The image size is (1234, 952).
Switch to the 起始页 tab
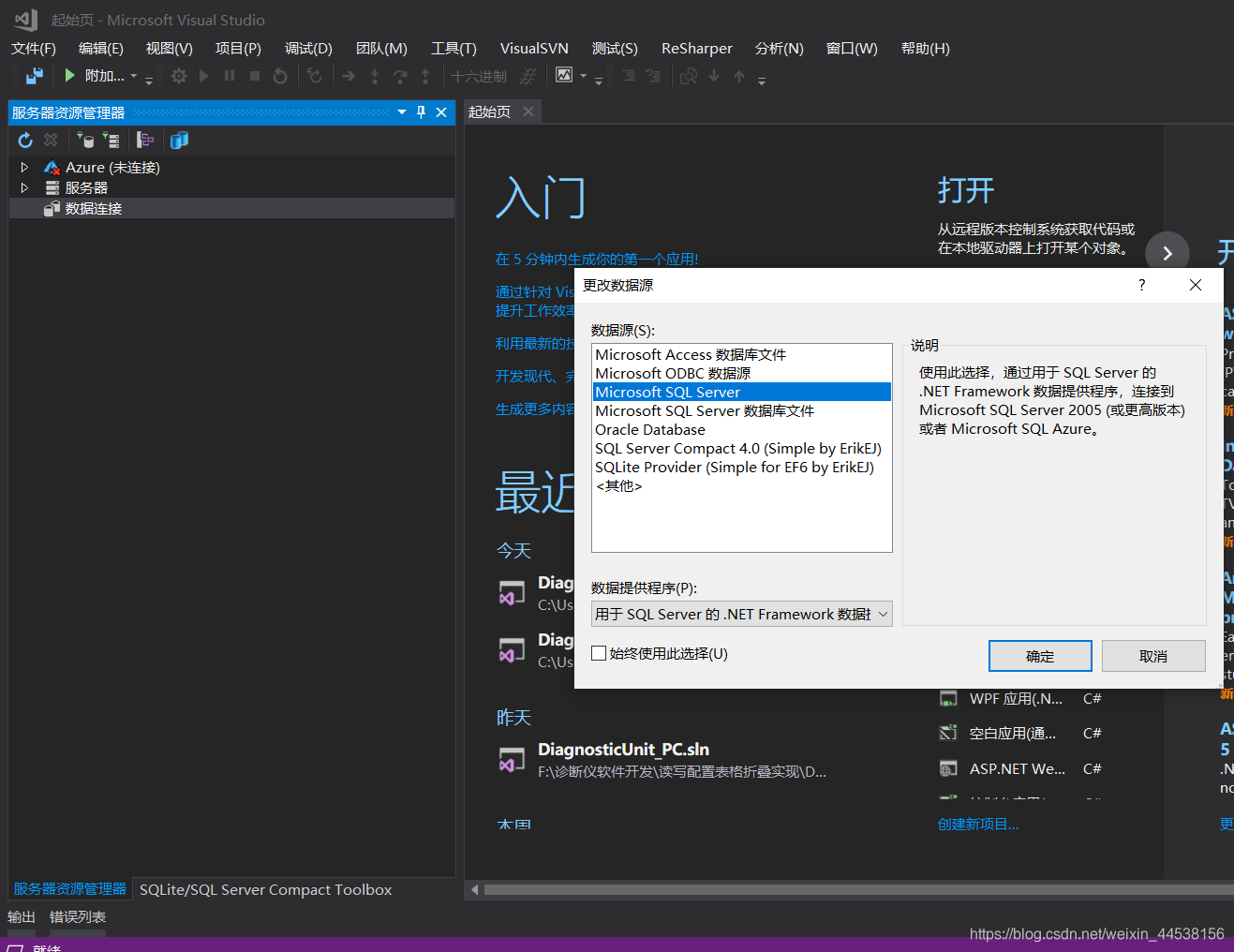(x=489, y=112)
